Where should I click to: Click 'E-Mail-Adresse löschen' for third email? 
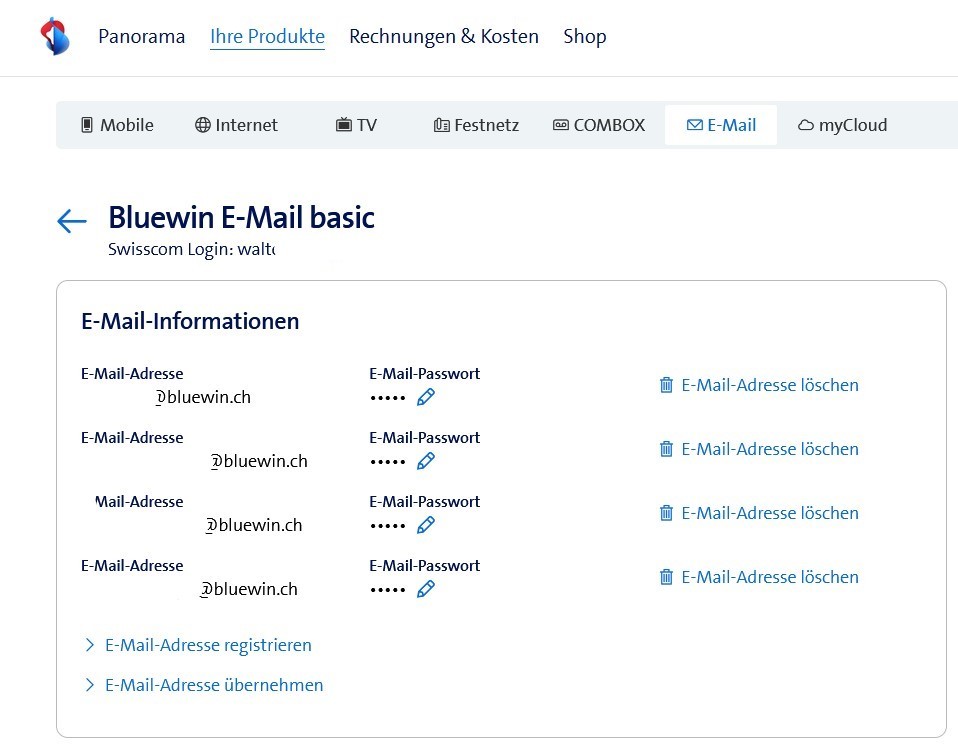tap(769, 513)
